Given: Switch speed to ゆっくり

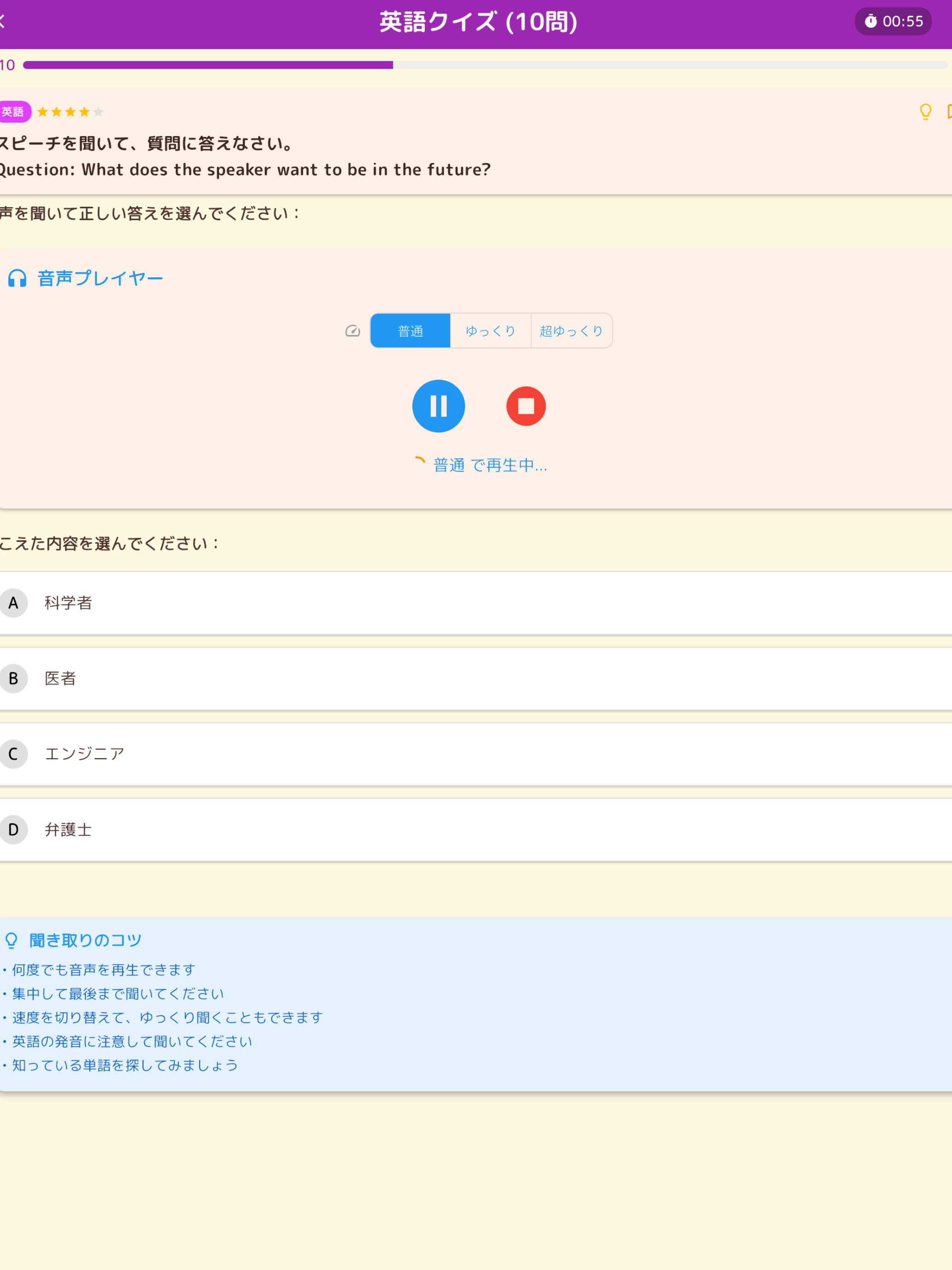Looking at the screenshot, I should click(491, 331).
